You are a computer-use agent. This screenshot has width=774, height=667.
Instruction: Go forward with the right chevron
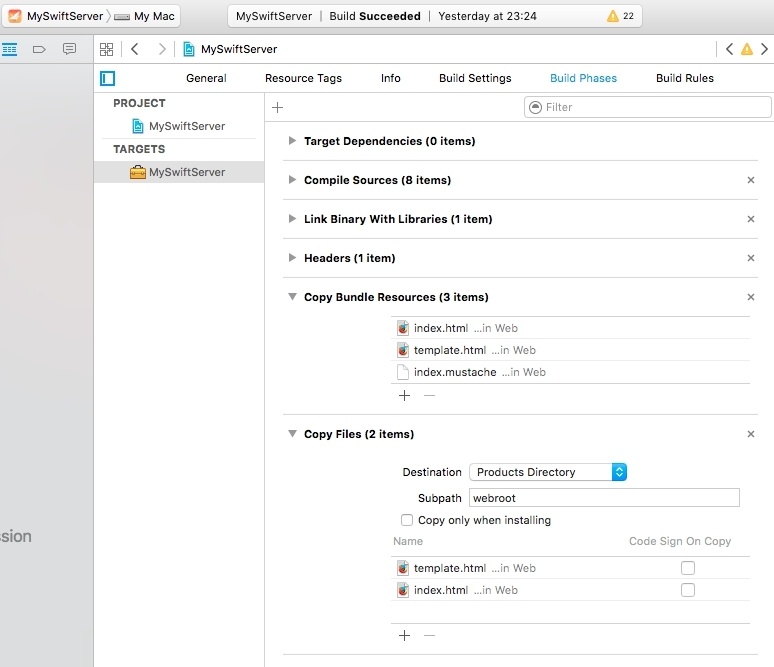(161, 49)
